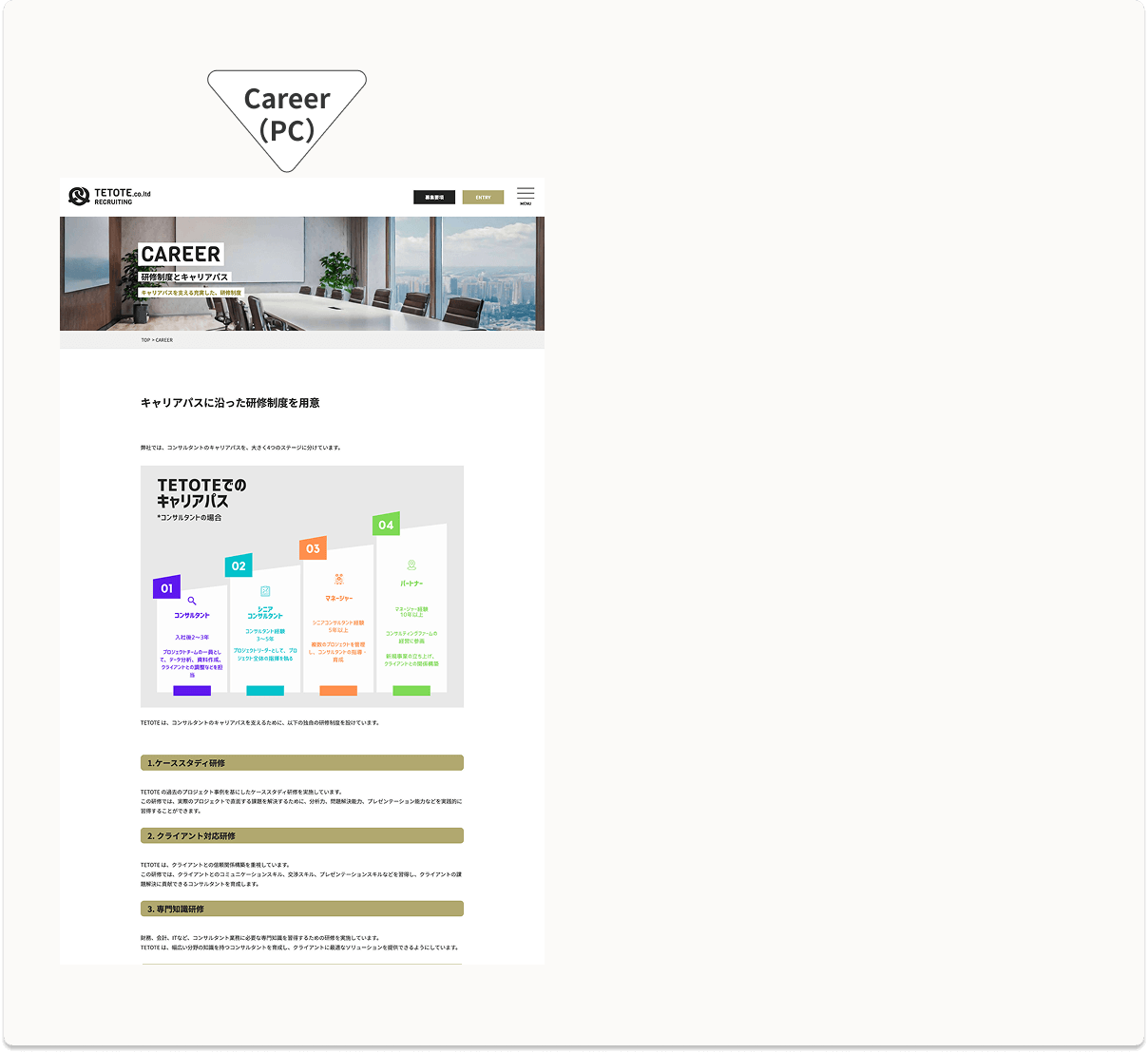1148x1053 pixels.
Task: Click the TETOTE logo emblem
Action: pyautogui.click(x=79, y=197)
